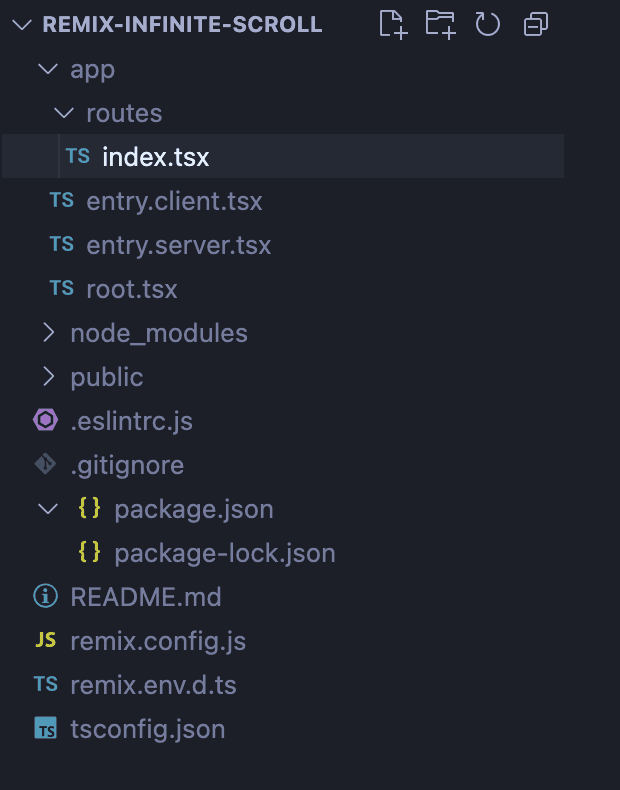620x790 pixels.
Task: Click the TS icon beside tsconfig.json
Action: pos(46,729)
